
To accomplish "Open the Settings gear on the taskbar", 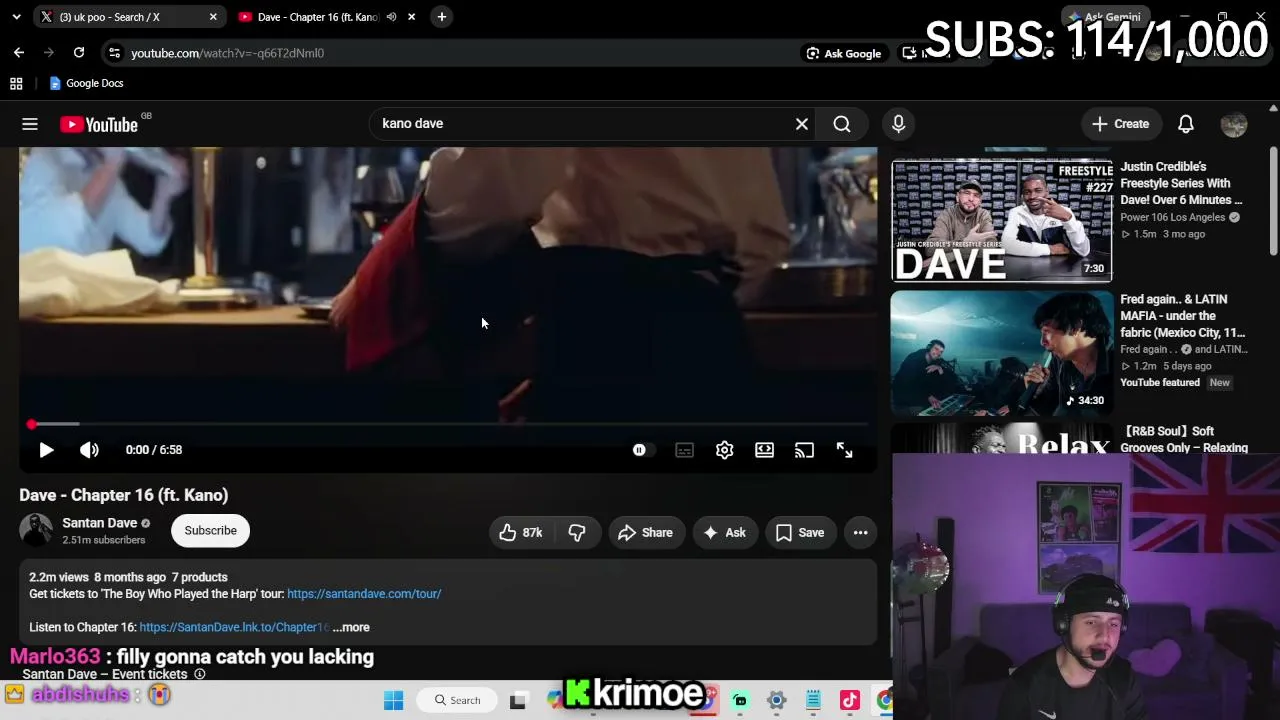I will [x=776, y=700].
